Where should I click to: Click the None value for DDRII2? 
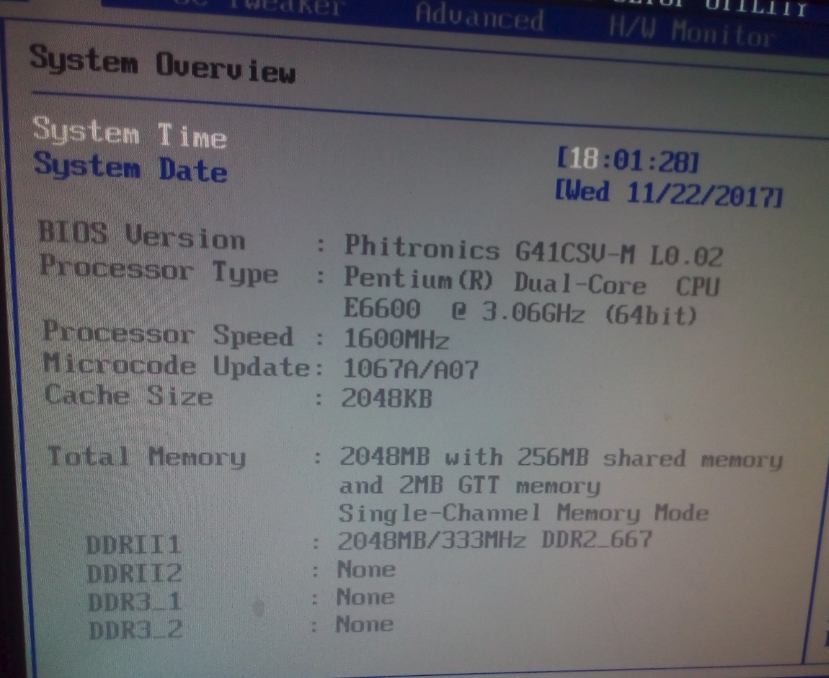(x=366, y=569)
